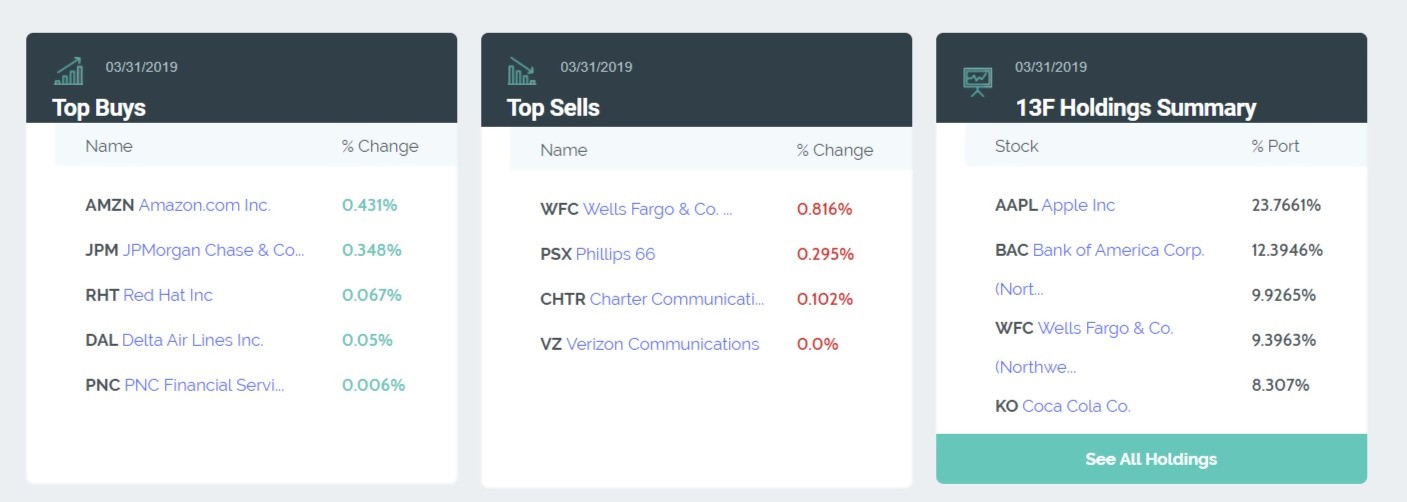The width and height of the screenshot is (1407, 502).
Task: Click the Bank of America Corp. link
Action: [1118, 250]
